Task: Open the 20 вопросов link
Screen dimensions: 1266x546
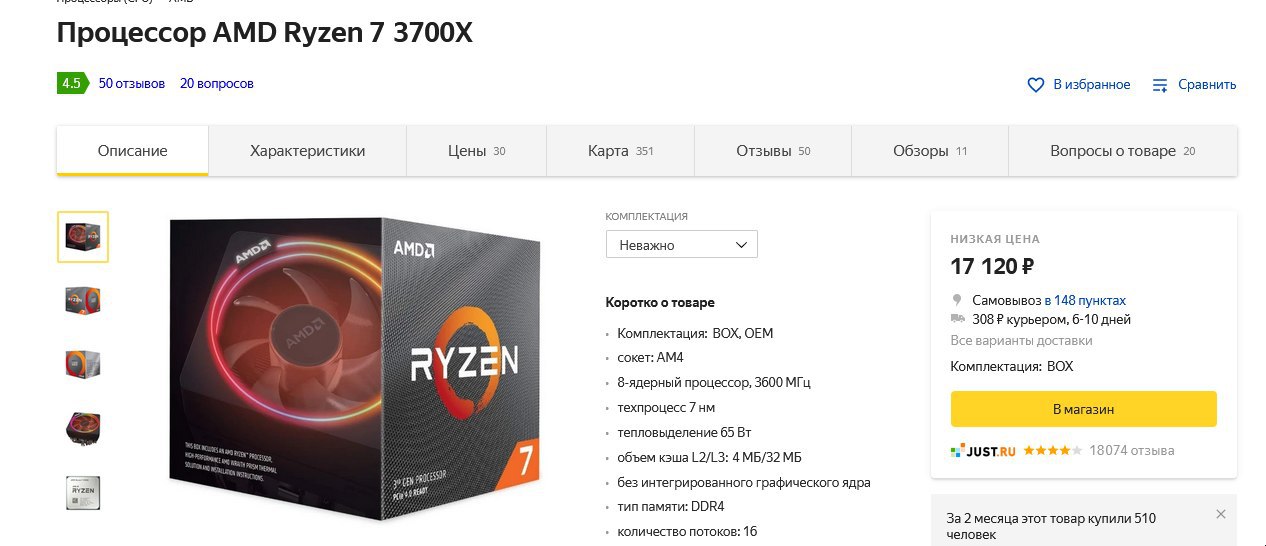Action: pyautogui.click(x=217, y=84)
